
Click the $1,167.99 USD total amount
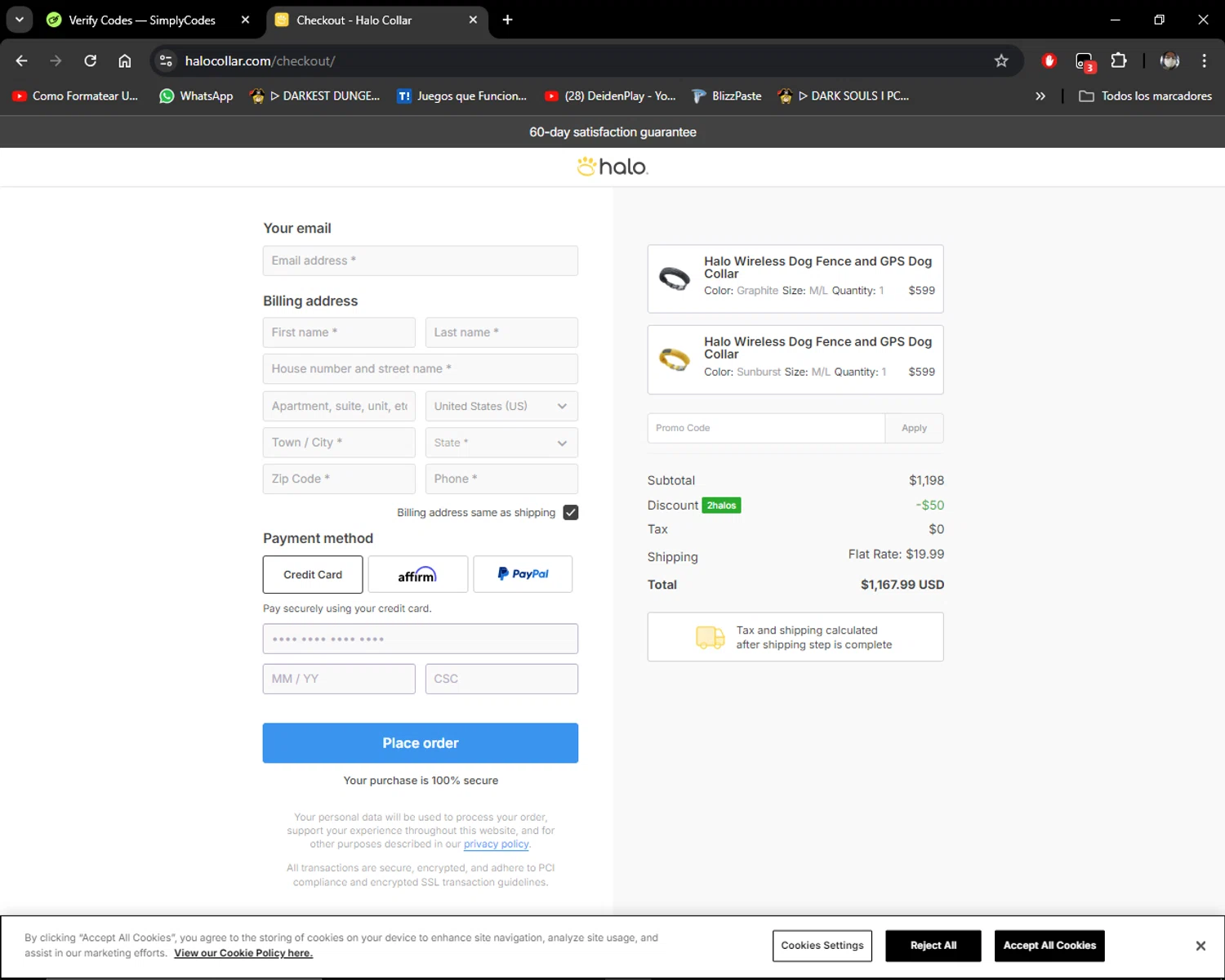[x=902, y=585]
